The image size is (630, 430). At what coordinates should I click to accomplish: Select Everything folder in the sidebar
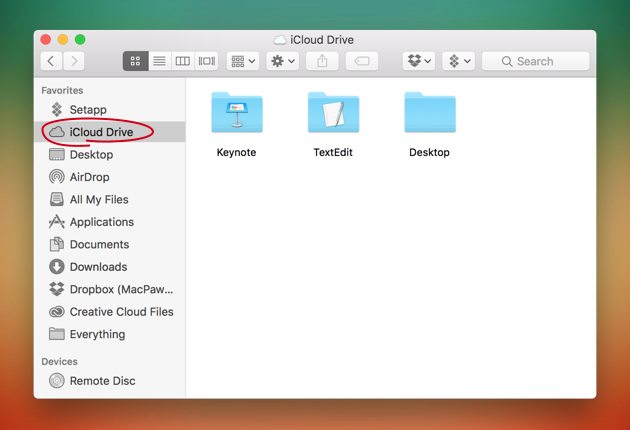pyautogui.click(x=109, y=334)
